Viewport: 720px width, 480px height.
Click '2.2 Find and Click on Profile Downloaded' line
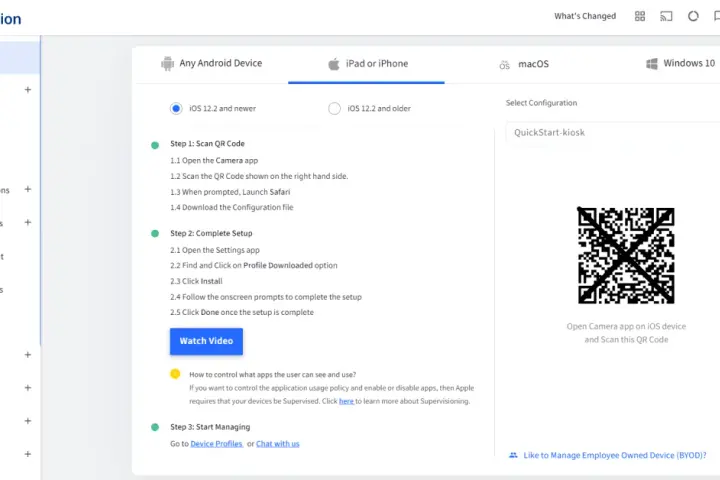tap(253, 265)
